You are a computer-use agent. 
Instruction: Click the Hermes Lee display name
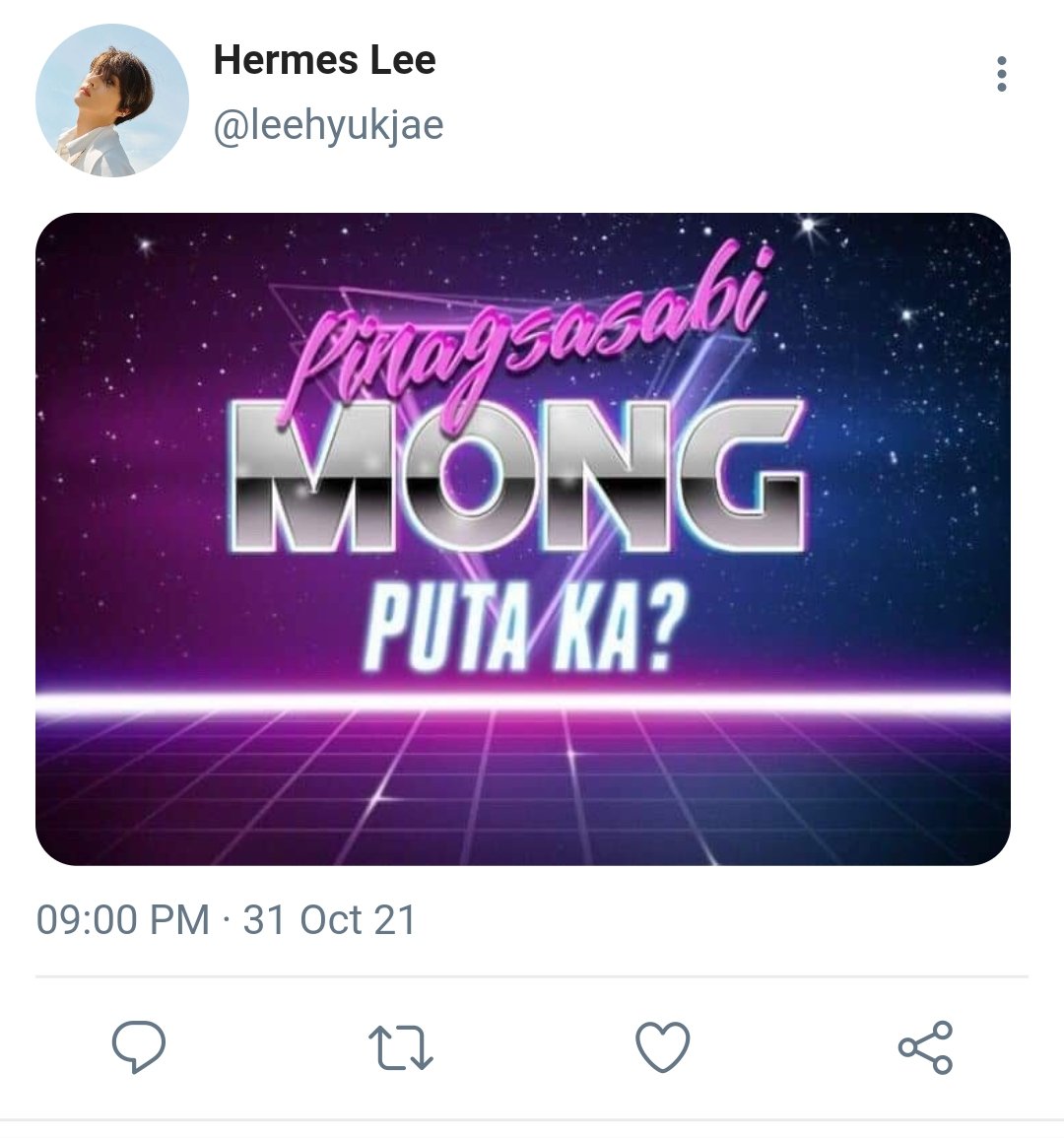[324, 59]
